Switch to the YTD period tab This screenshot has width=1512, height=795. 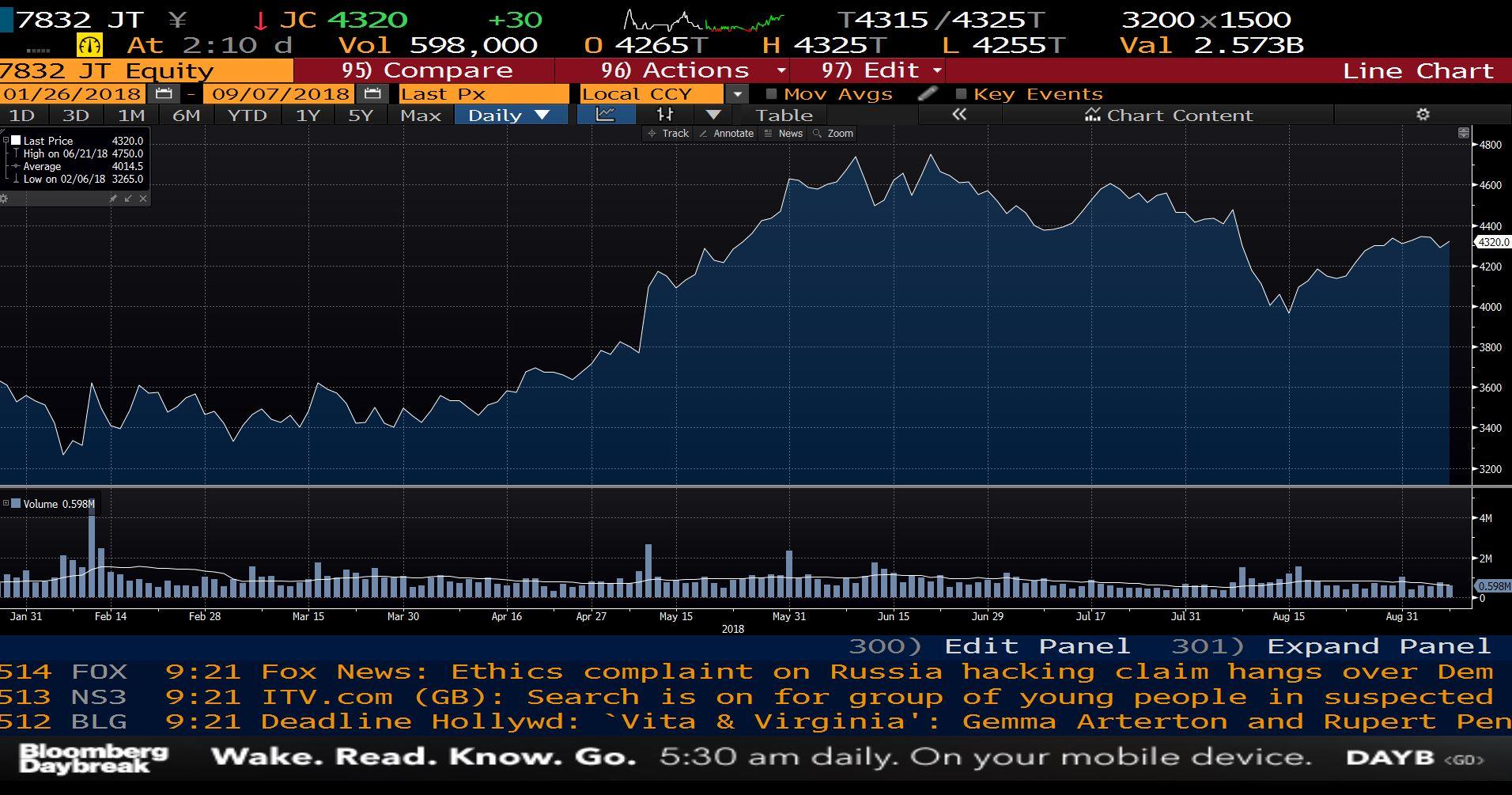point(247,114)
